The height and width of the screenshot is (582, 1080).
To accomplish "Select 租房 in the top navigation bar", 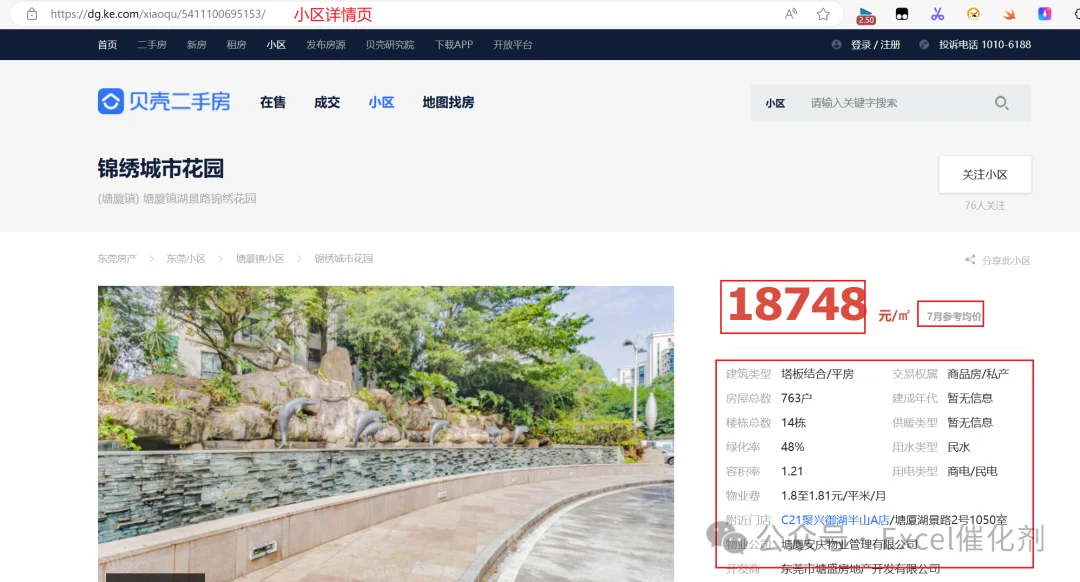I will click(x=236, y=45).
